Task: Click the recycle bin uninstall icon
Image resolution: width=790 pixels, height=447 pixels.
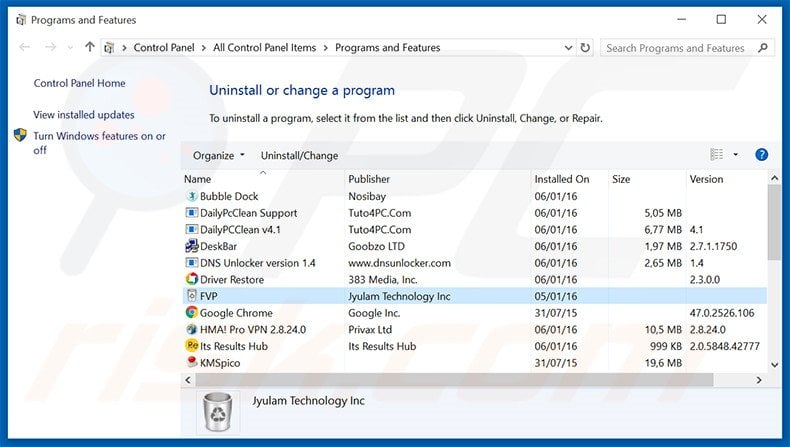Action: click(218, 412)
